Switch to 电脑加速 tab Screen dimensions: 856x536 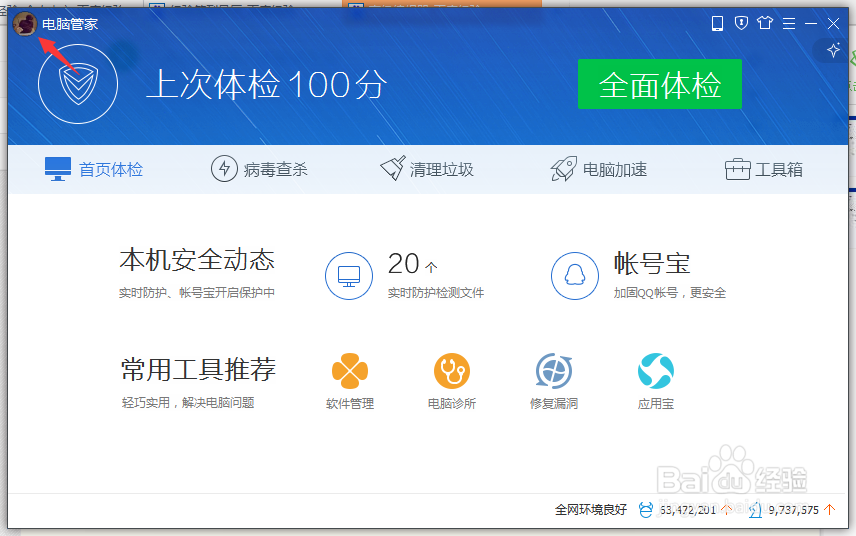(x=599, y=169)
